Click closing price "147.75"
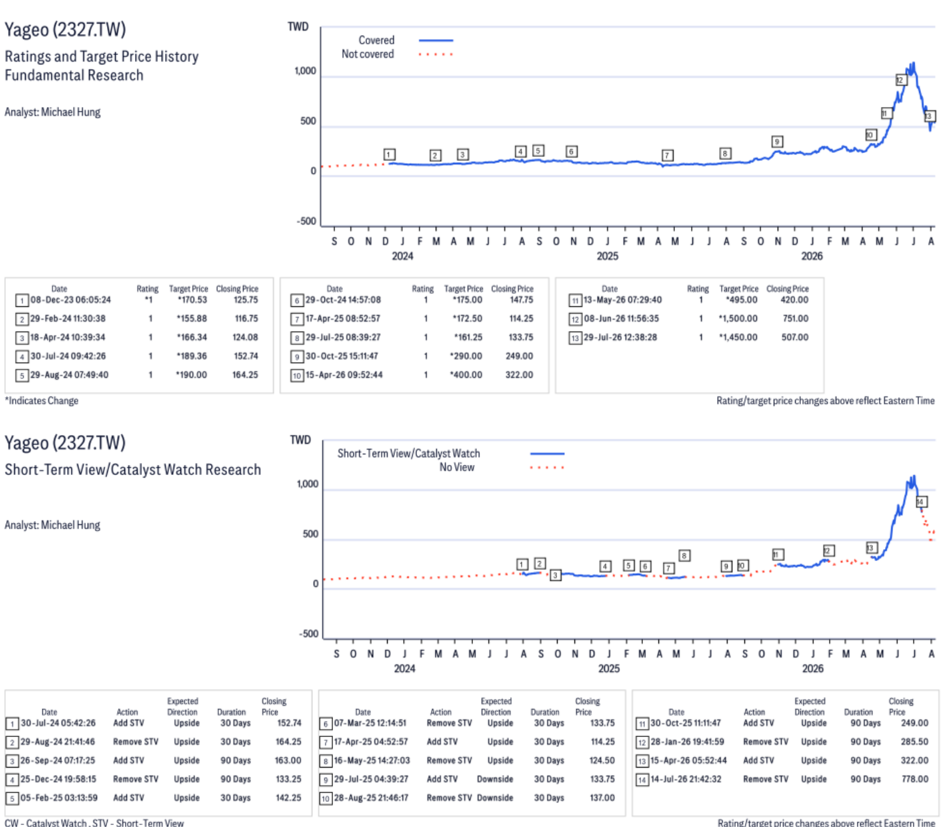The image size is (941, 827). pyautogui.click(x=521, y=300)
